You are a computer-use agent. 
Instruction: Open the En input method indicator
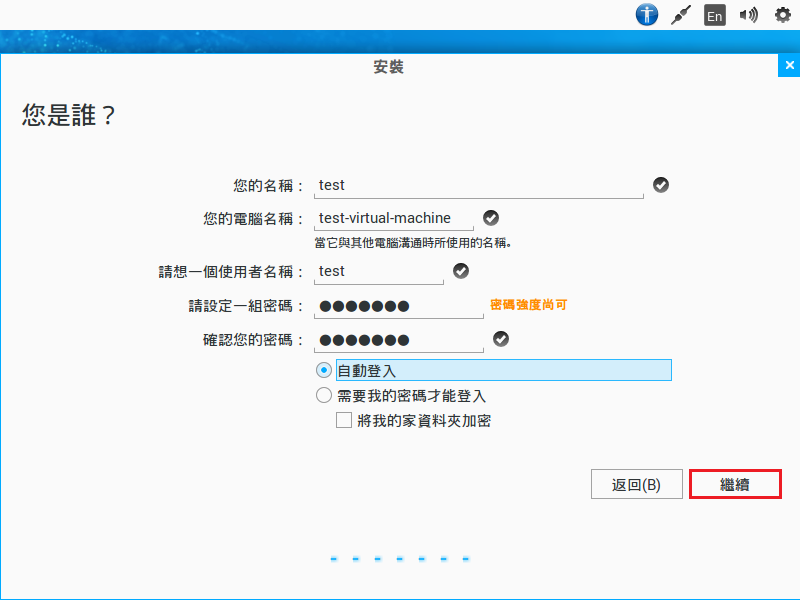[714, 16]
